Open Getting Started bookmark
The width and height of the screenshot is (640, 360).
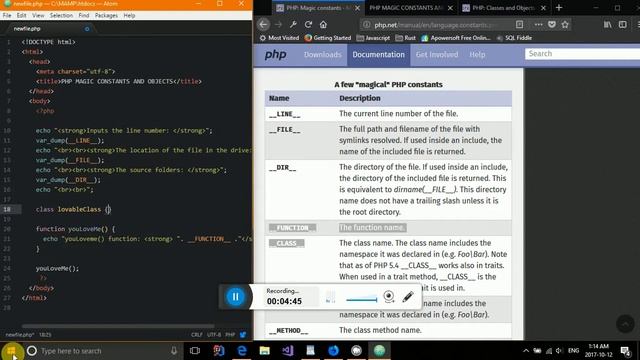coord(328,38)
